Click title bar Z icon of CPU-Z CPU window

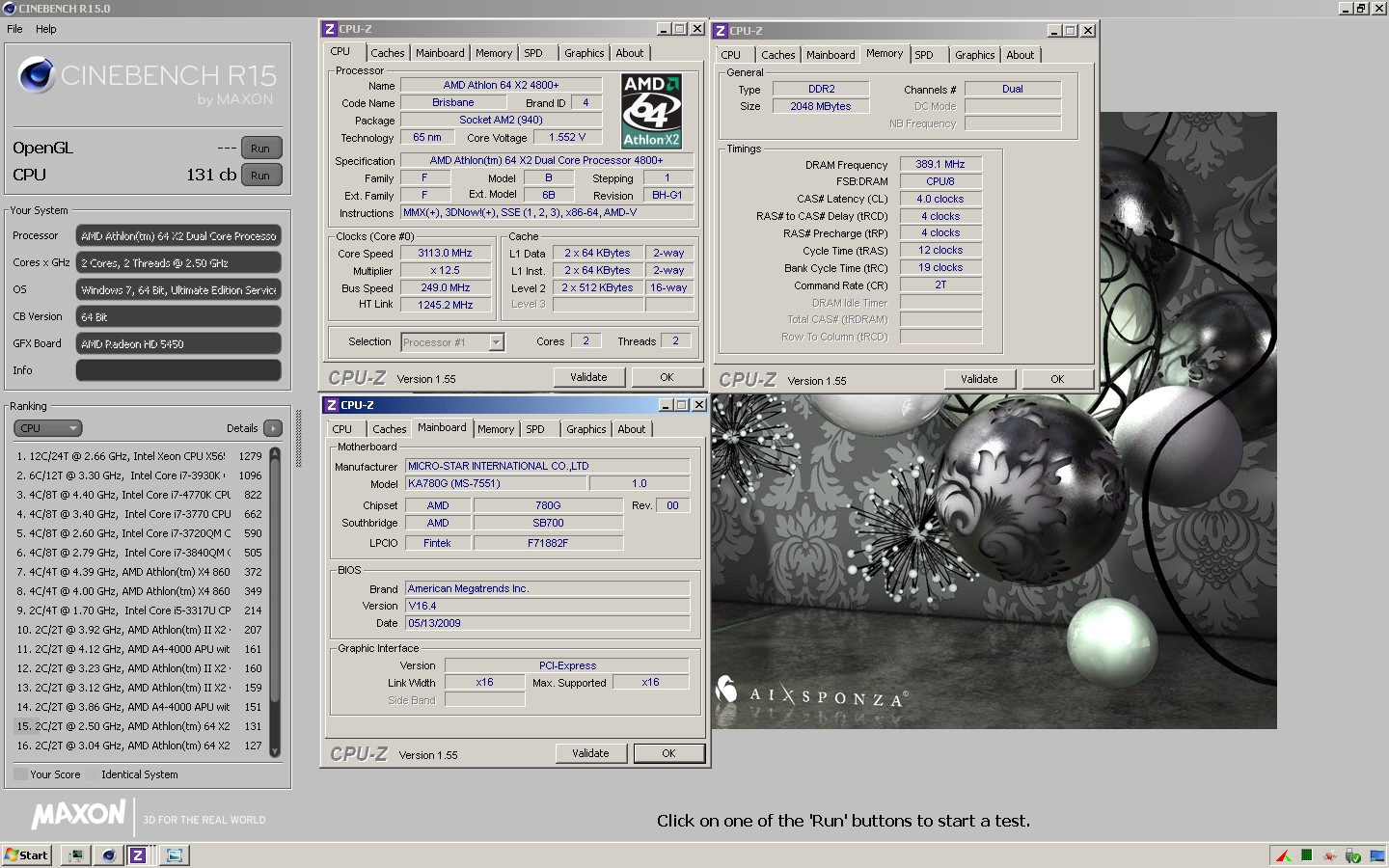(x=330, y=29)
